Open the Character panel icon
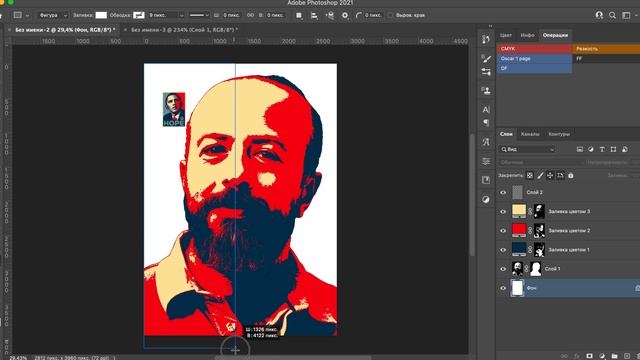This screenshot has width=640, height=360. tap(486, 109)
